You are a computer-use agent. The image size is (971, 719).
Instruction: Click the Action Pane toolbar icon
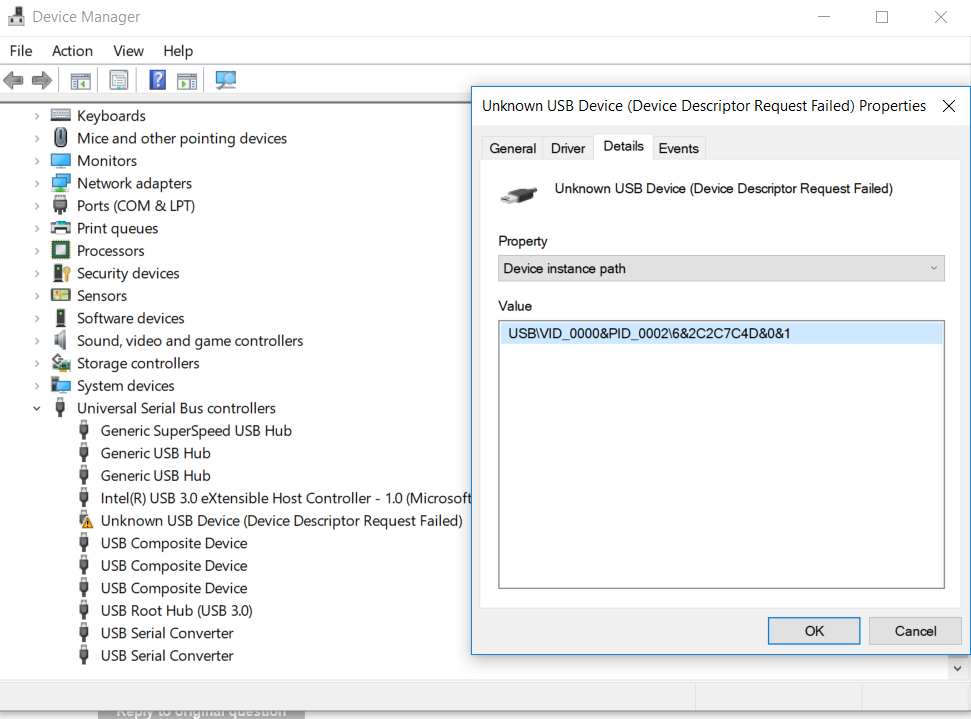[x=187, y=81]
